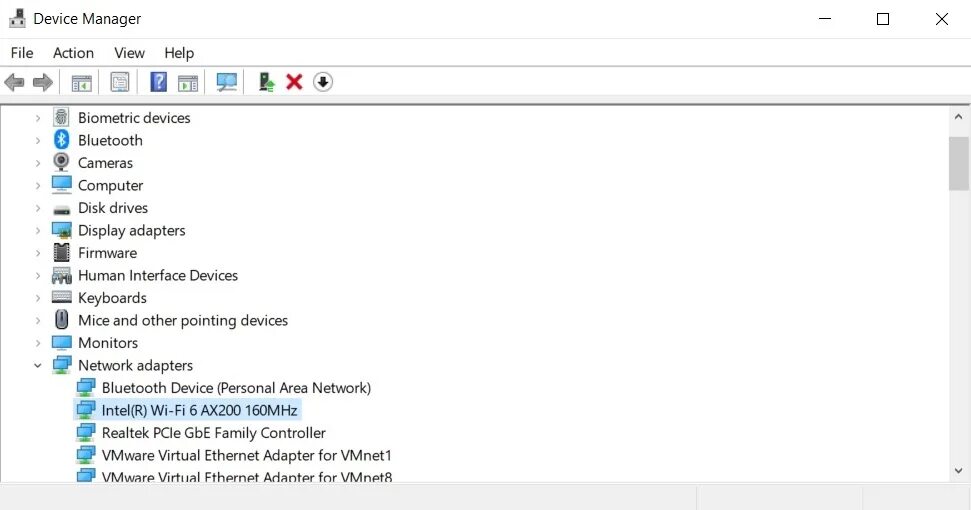
Task: Select Bluetooth Device (Personal Area Network)
Action: click(236, 388)
